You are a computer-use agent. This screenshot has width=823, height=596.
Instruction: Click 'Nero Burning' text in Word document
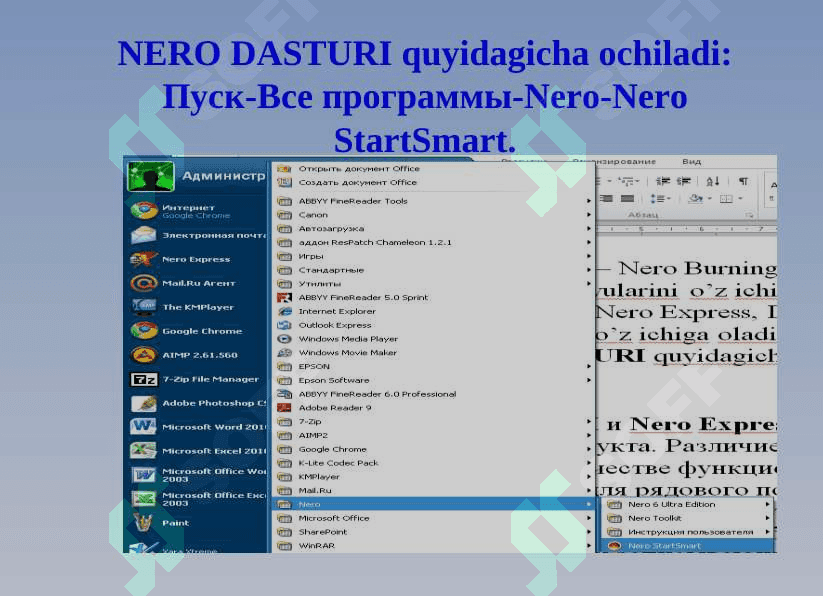coord(698,268)
